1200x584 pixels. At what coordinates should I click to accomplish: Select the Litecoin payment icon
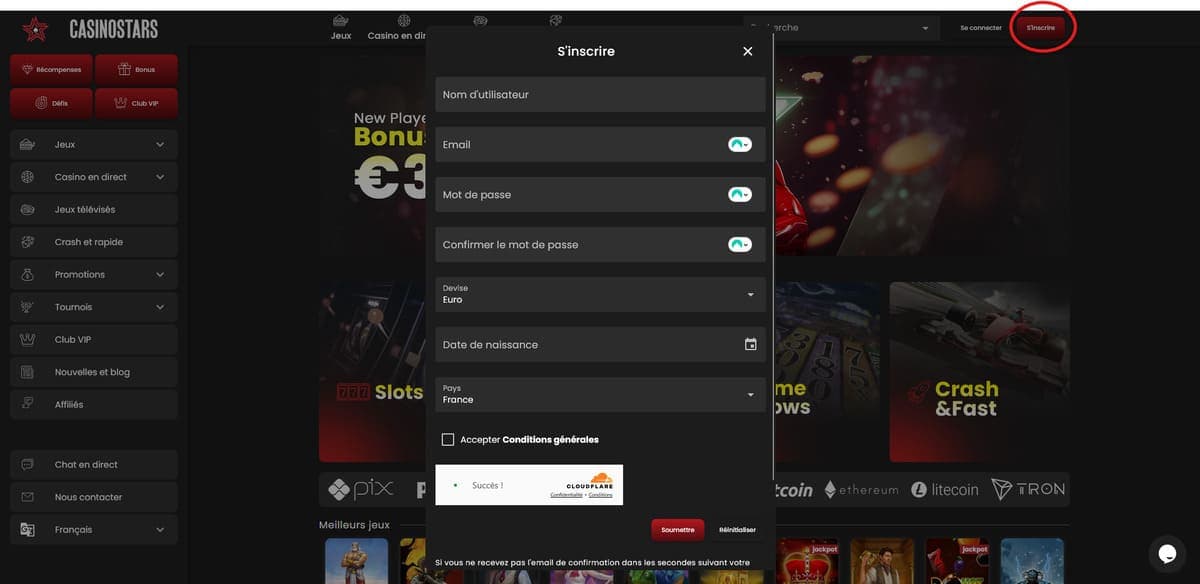944,490
